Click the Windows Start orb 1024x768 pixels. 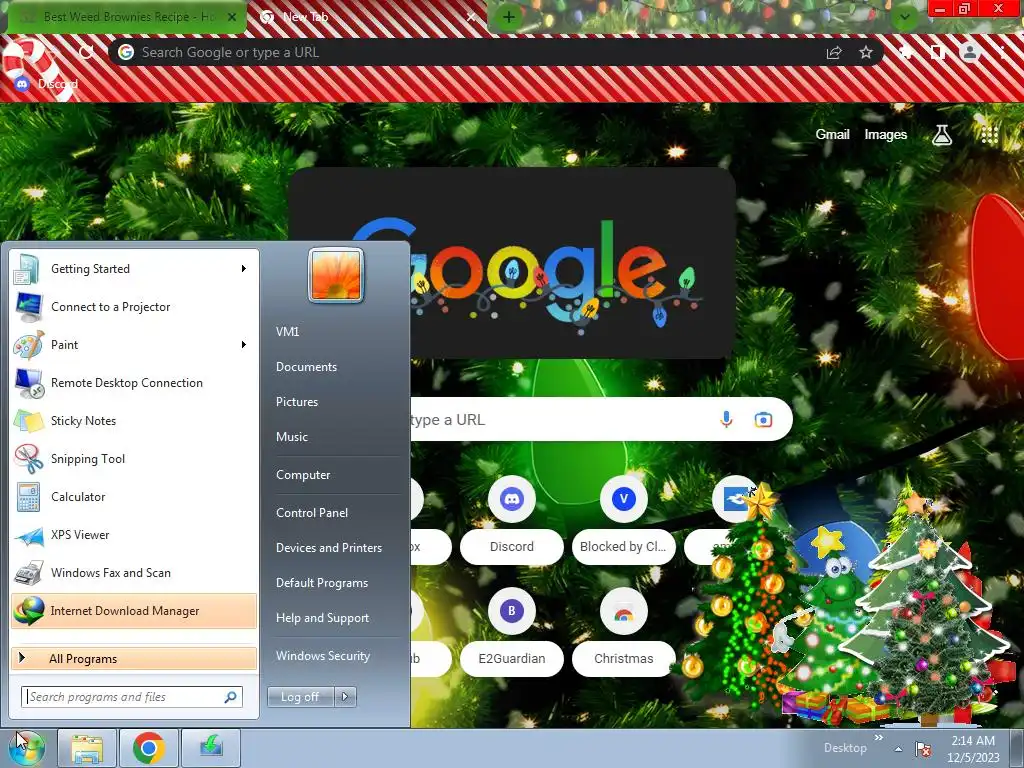[27, 748]
